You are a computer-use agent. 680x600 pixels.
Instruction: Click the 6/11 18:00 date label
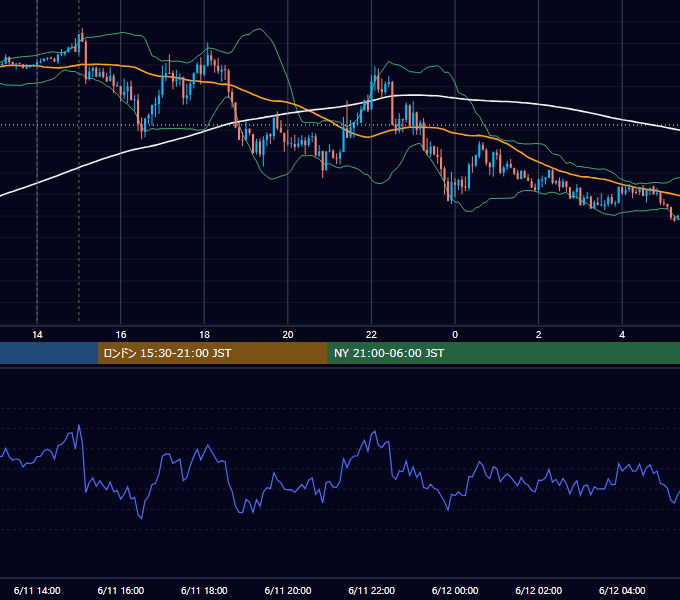pos(204,590)
